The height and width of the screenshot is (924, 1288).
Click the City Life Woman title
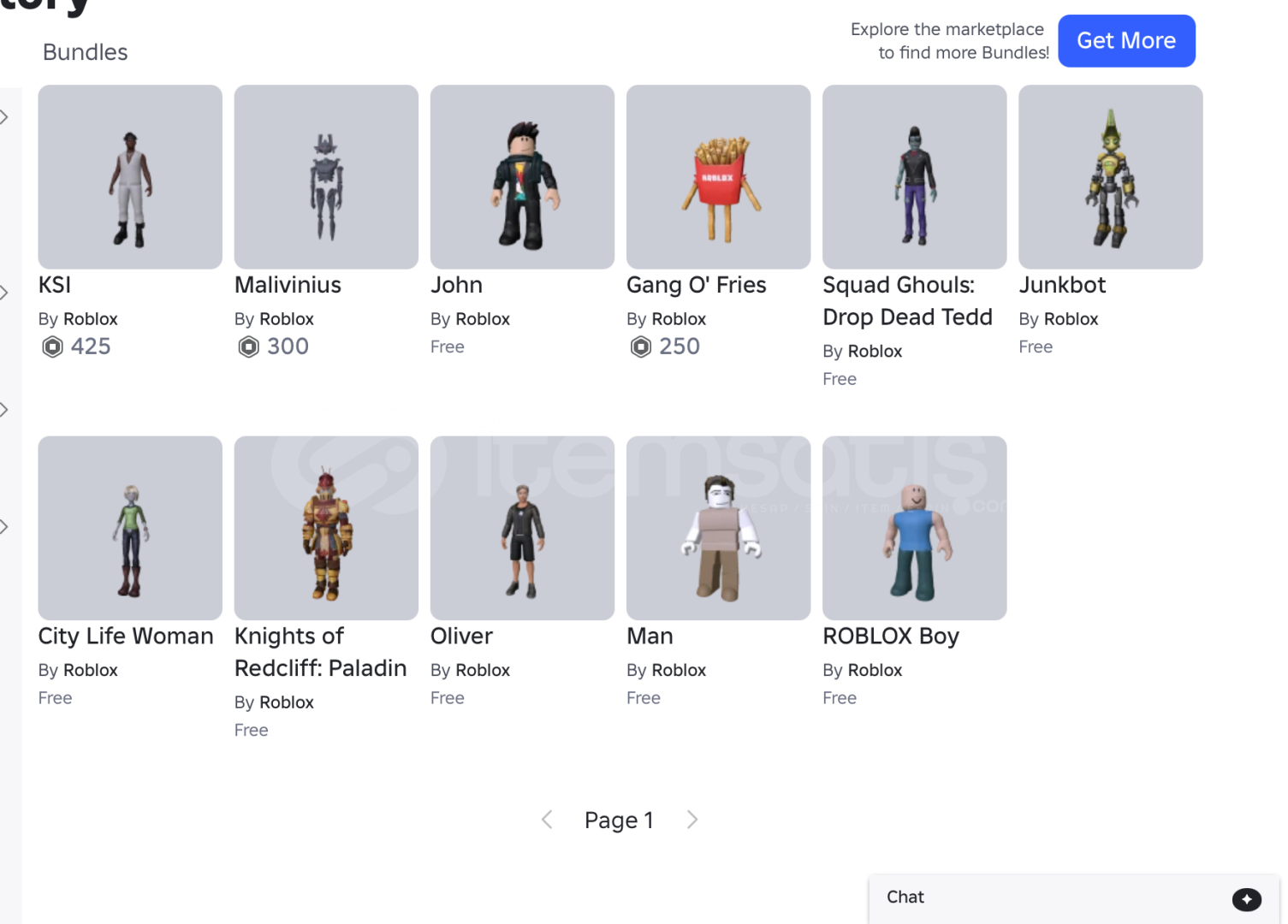126,637
